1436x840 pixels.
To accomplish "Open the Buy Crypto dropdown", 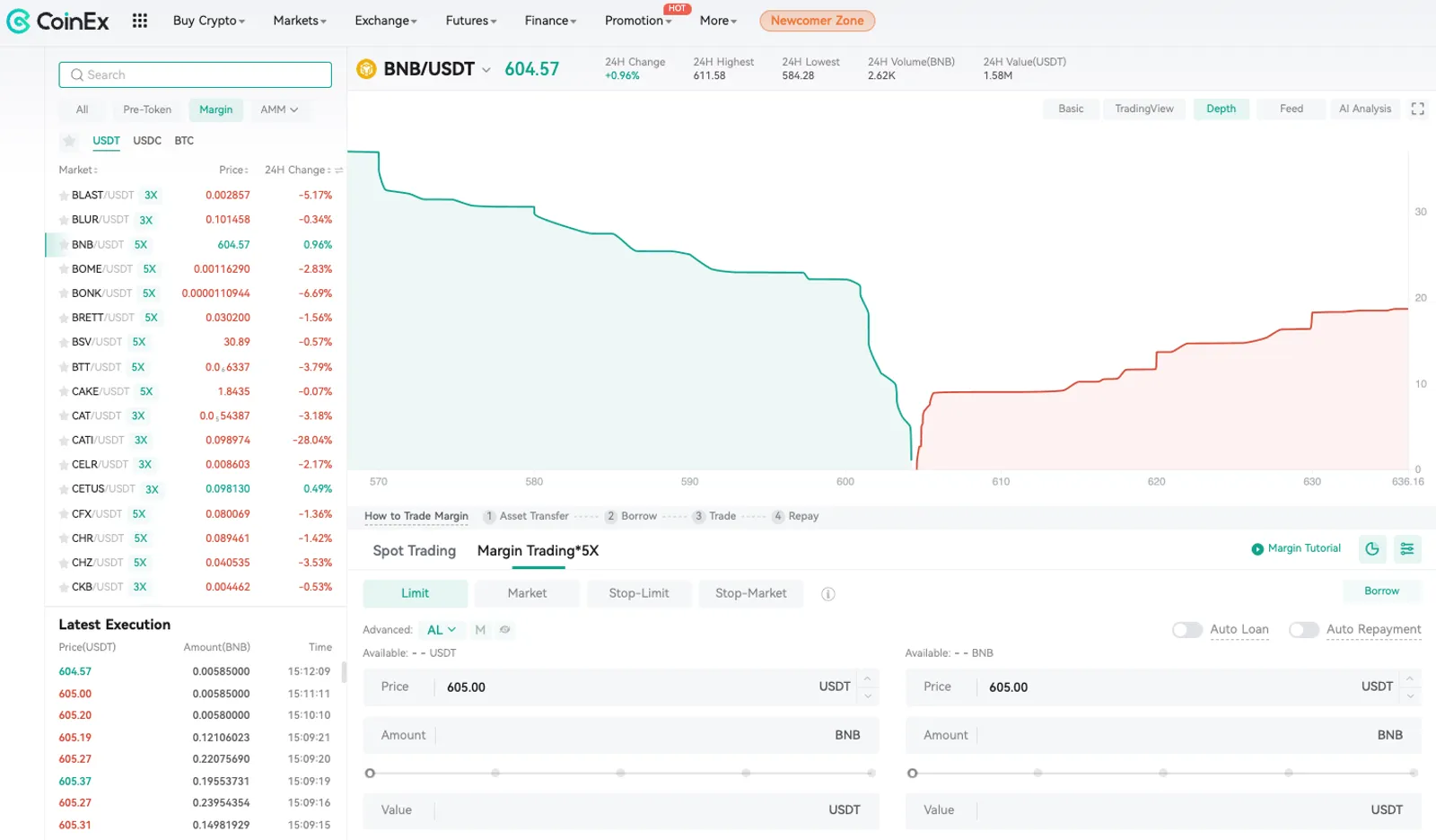I will 209,21.
